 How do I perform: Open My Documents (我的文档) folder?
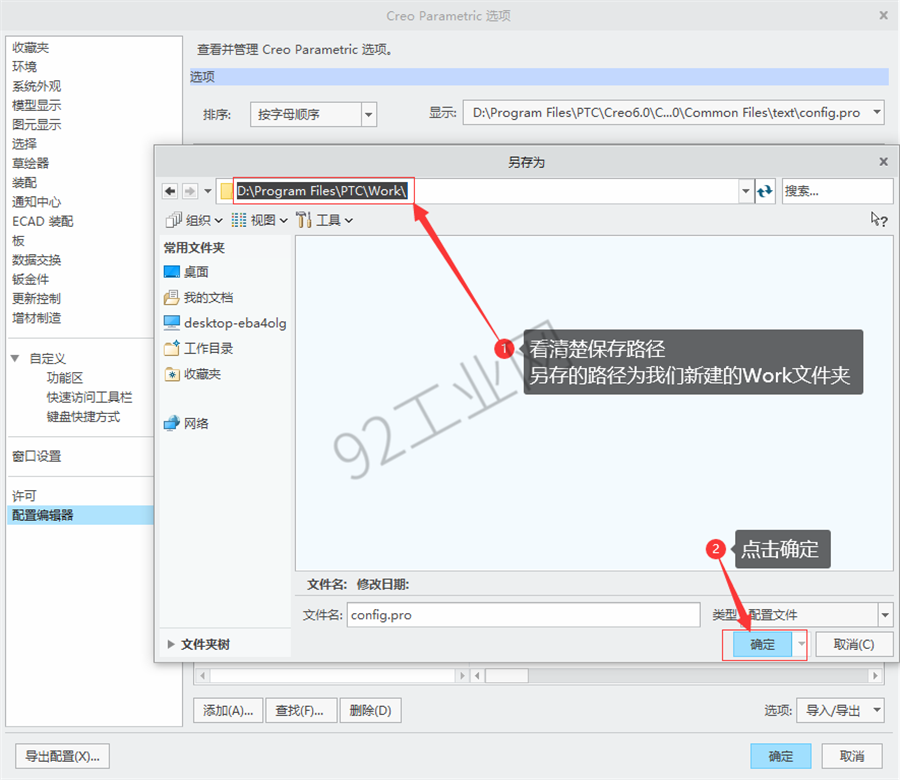coord(199,297)
